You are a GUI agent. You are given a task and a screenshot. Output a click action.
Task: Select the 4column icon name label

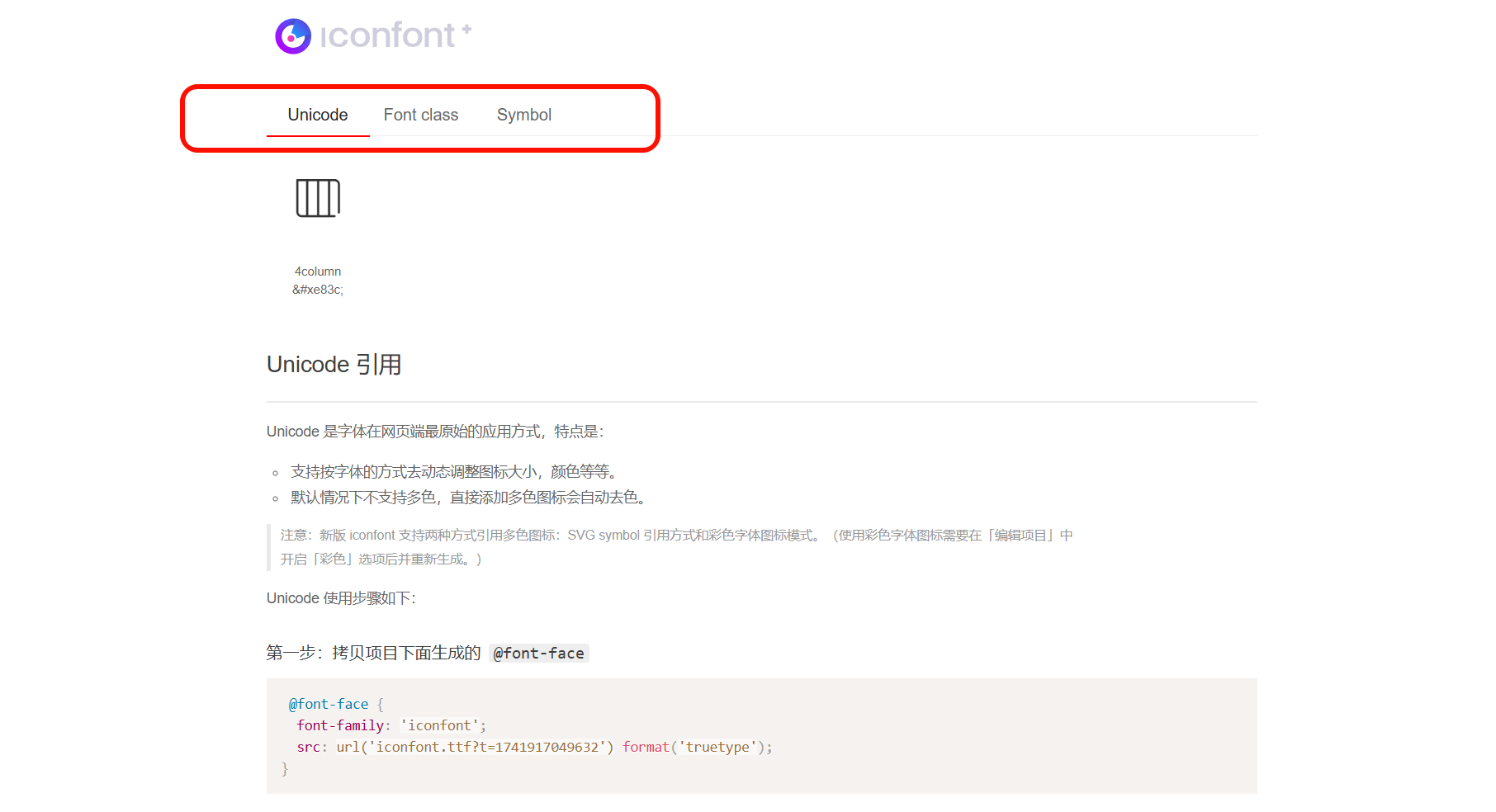point(318,271)
